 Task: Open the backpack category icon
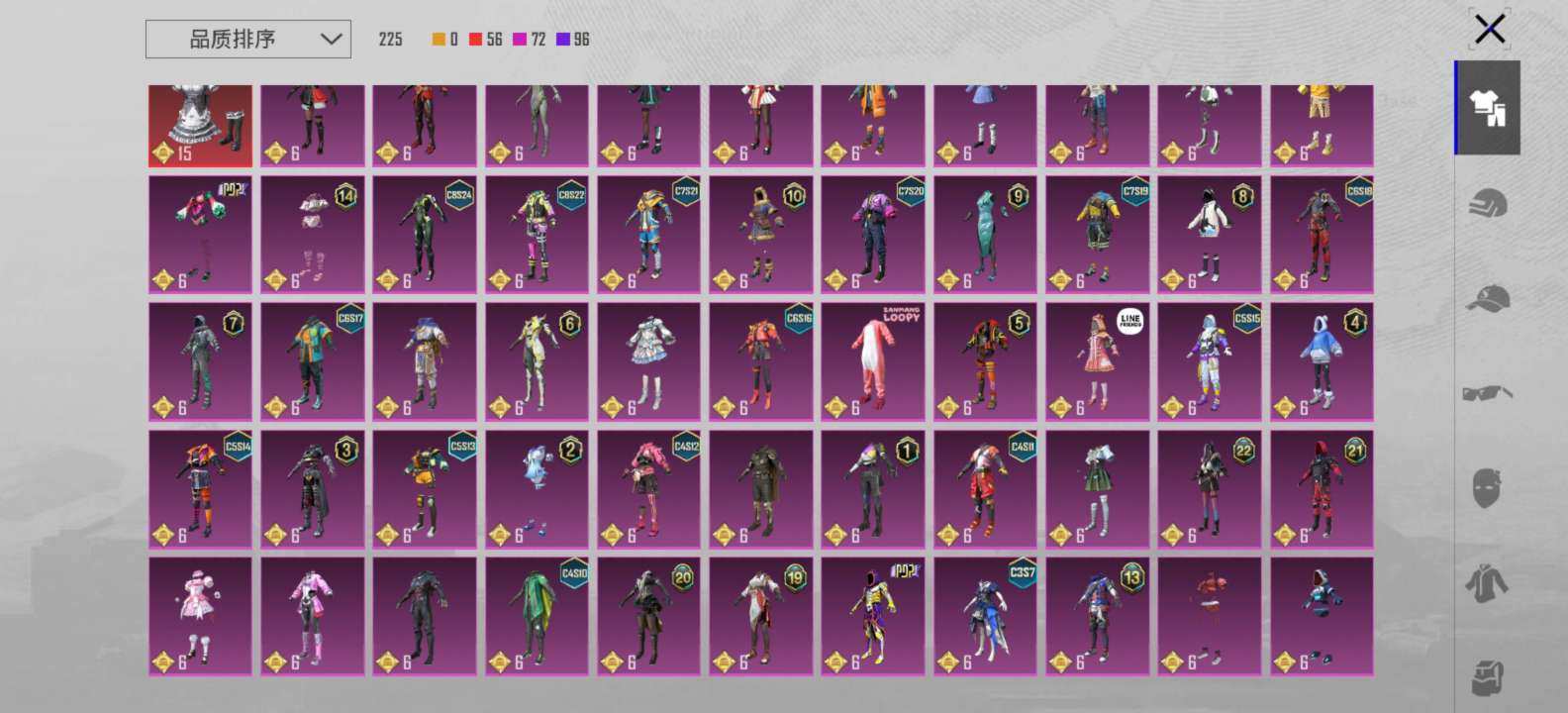(1488, 679)
